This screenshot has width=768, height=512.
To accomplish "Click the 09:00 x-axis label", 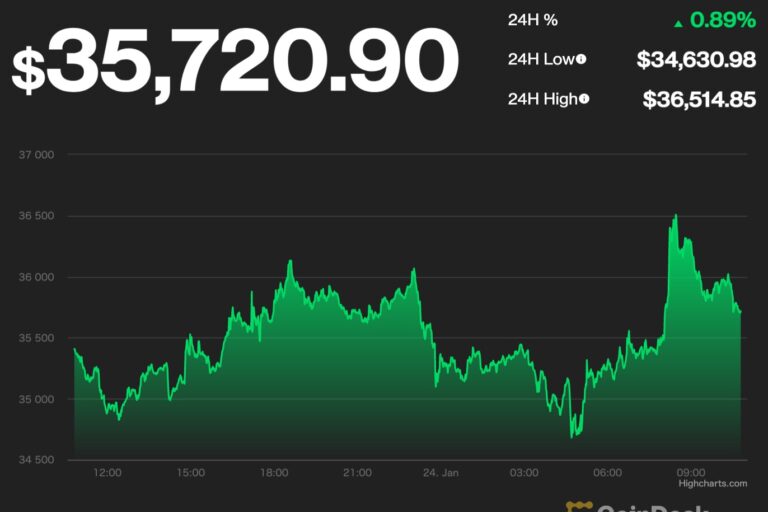I will 691,473.
